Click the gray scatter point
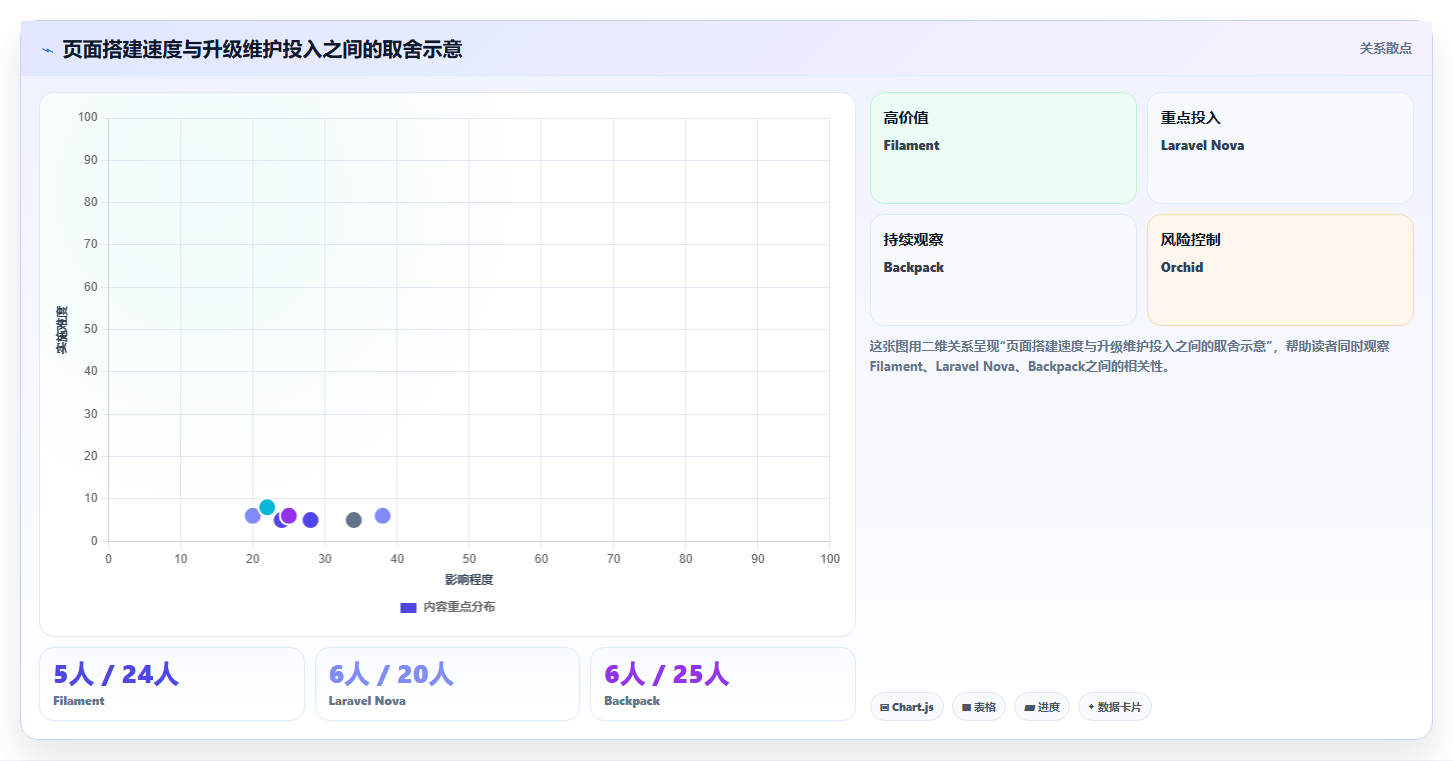1453x761 pixels. [x=353, y=520]
